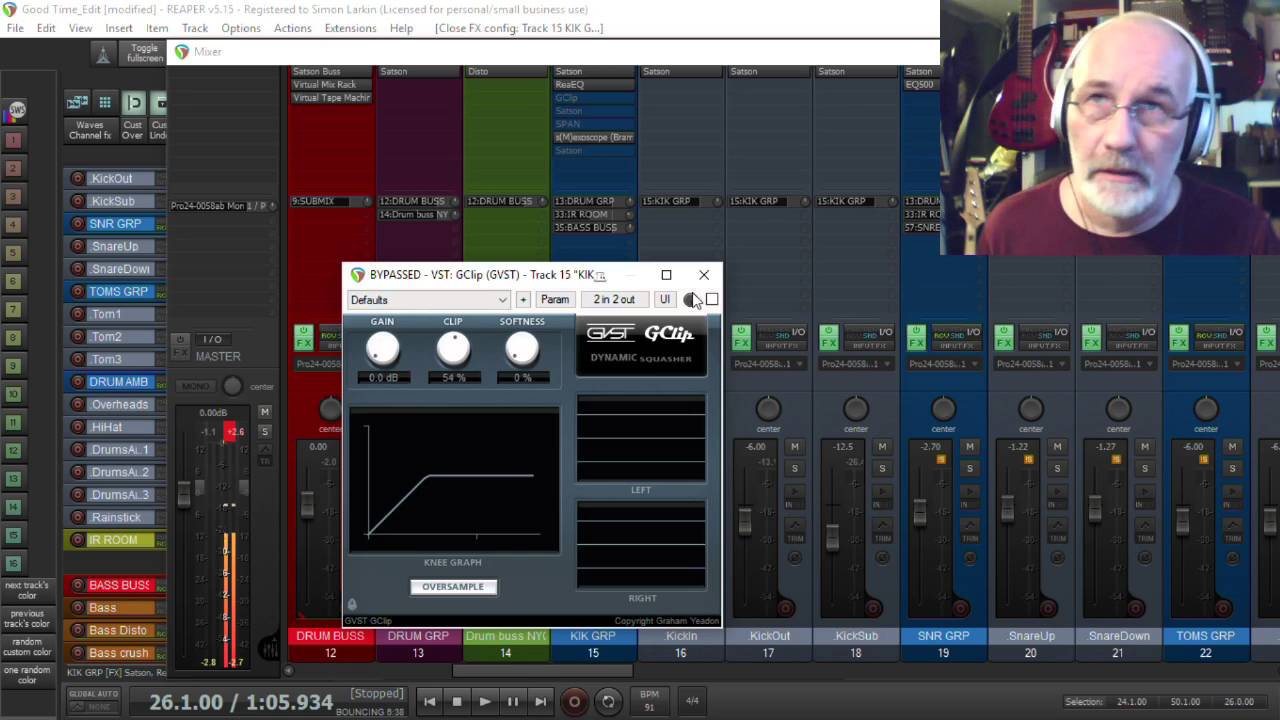Click the green FX button on KickOut channel

pyautogui.click(x=741, y=338)
